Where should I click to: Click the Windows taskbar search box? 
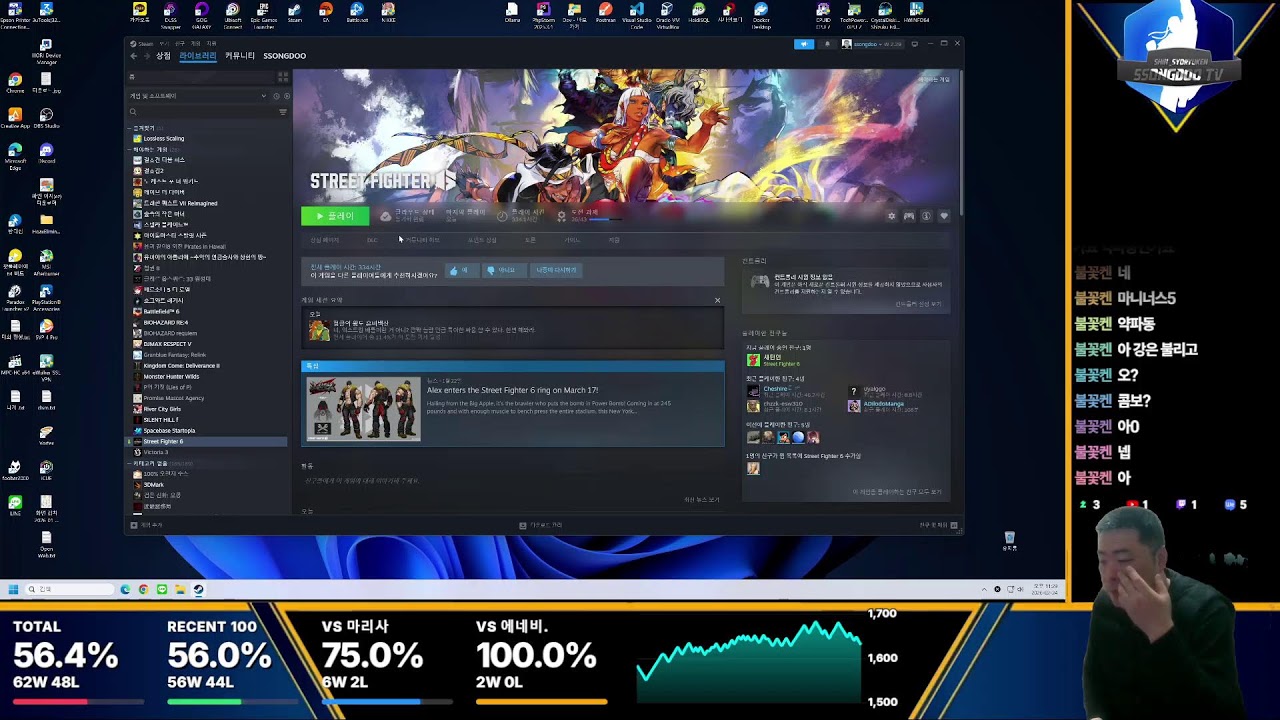coord(70,589)
